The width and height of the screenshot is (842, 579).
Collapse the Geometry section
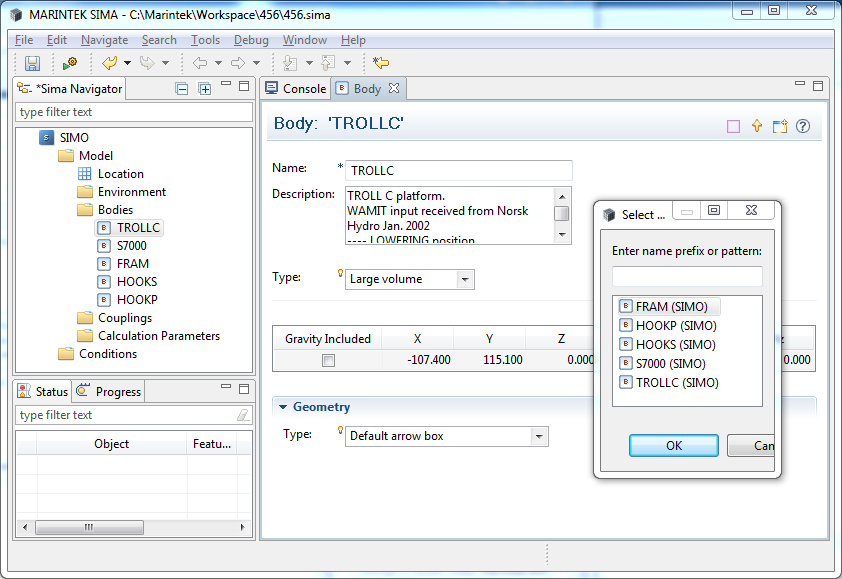click(x=283, y=407)
